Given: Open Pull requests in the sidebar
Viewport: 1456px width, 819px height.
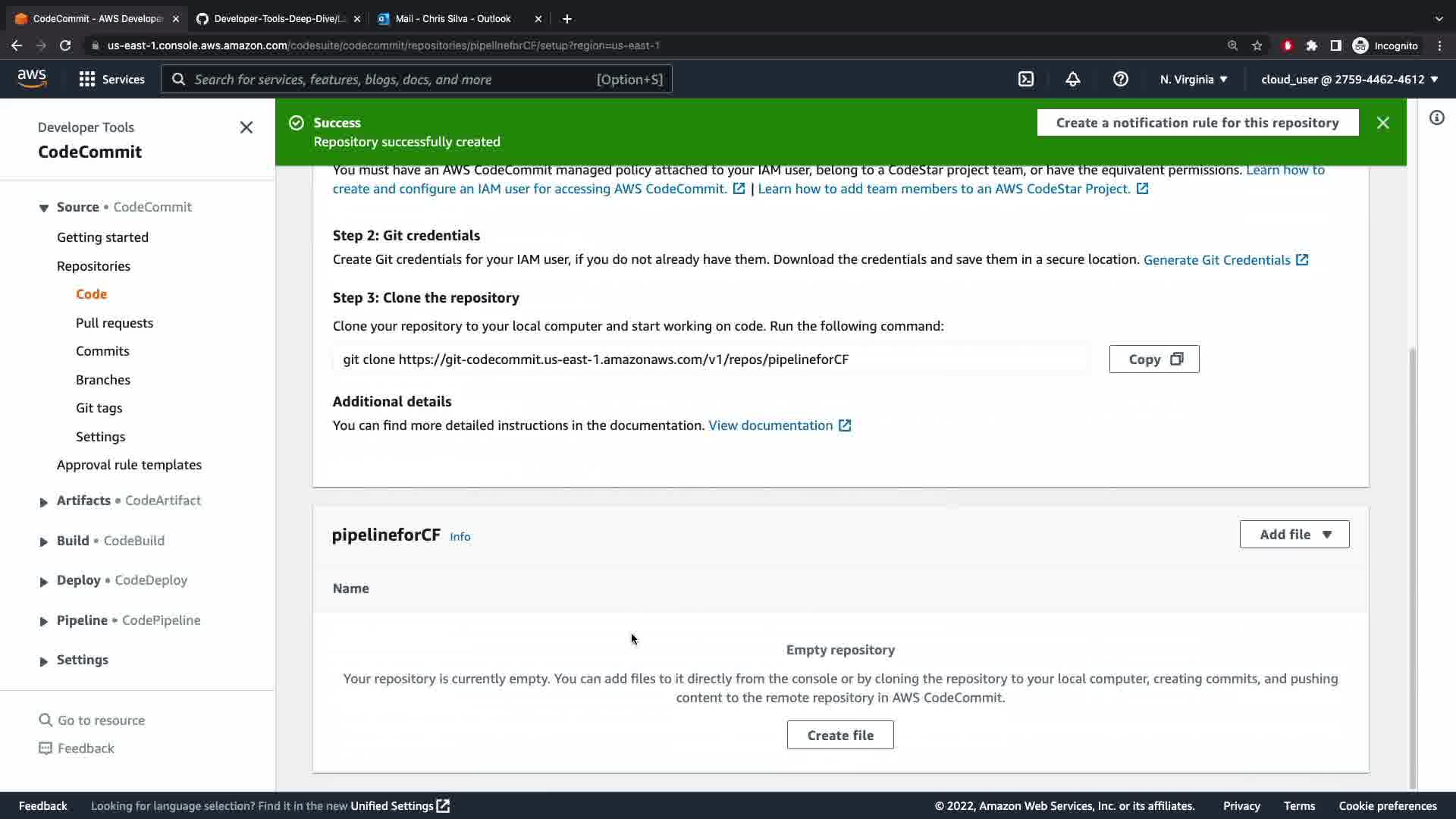Looking at the screenshot, I should click(115, 323).
